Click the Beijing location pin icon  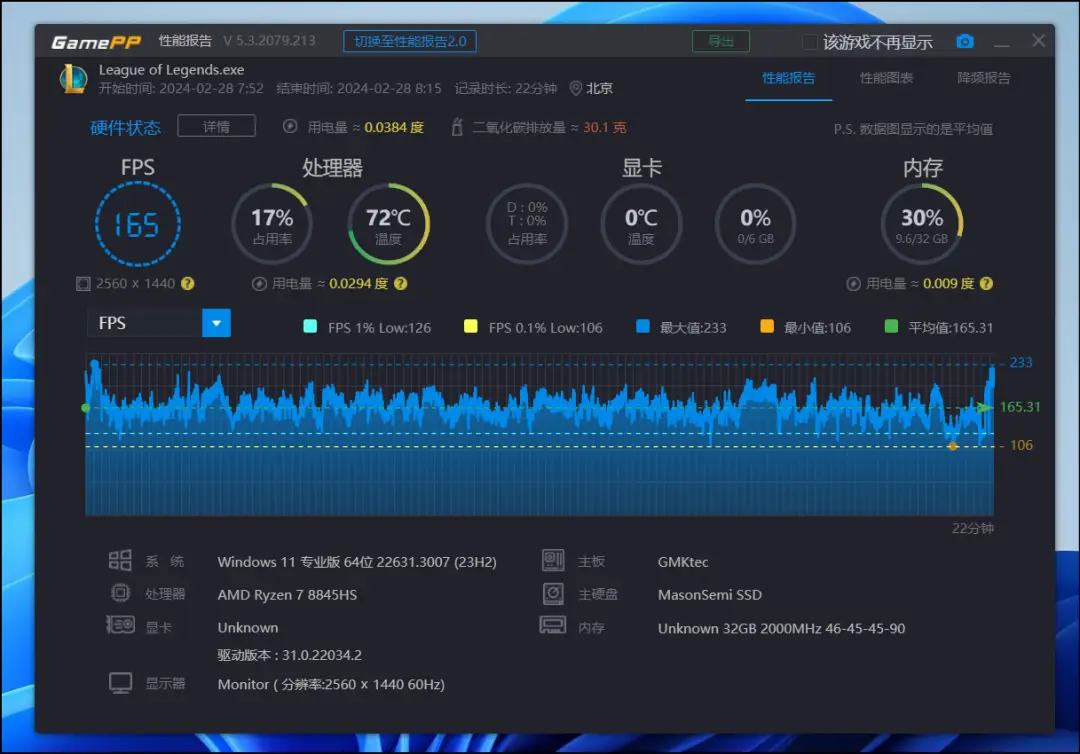click(x=576, y=88)
